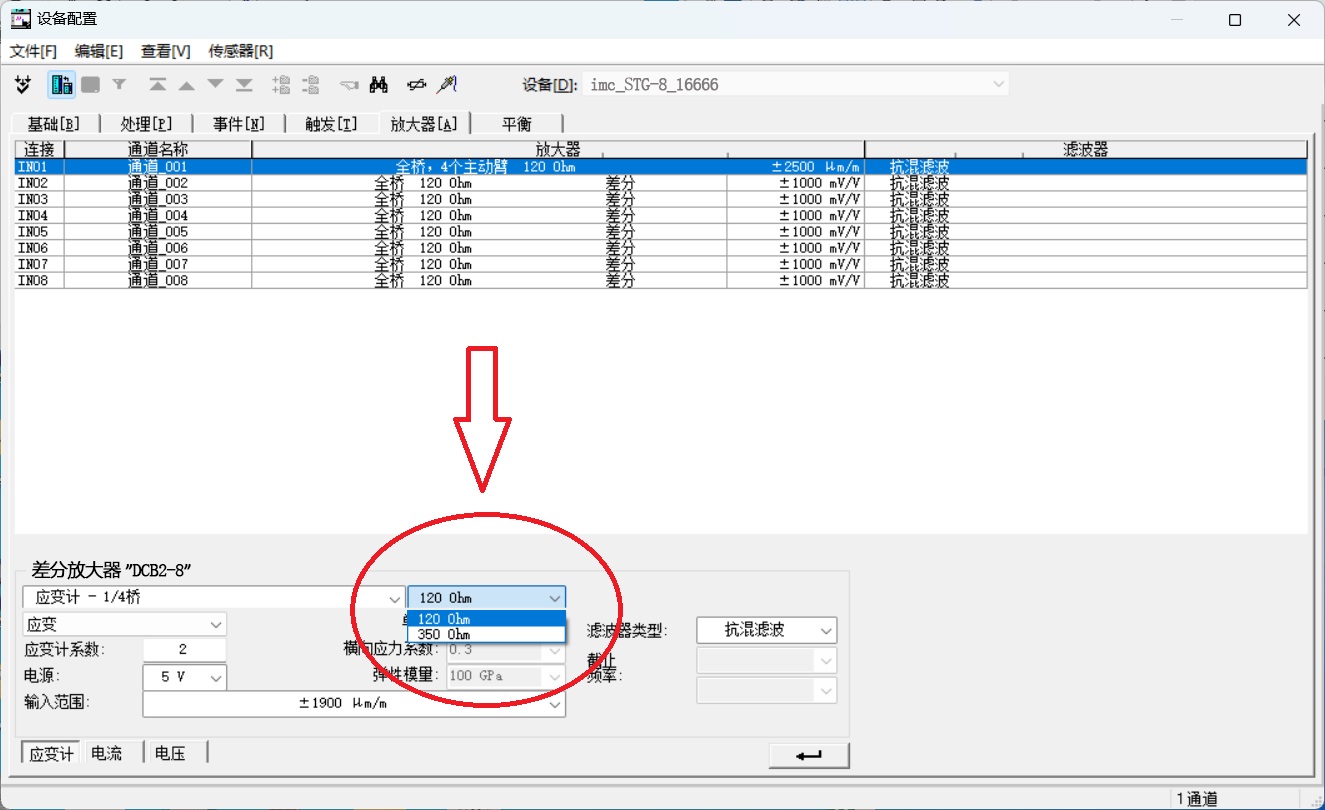Select the 电压 tab at bottom
Viewport: 1325px width, 810px height.
tap(170, 753)
